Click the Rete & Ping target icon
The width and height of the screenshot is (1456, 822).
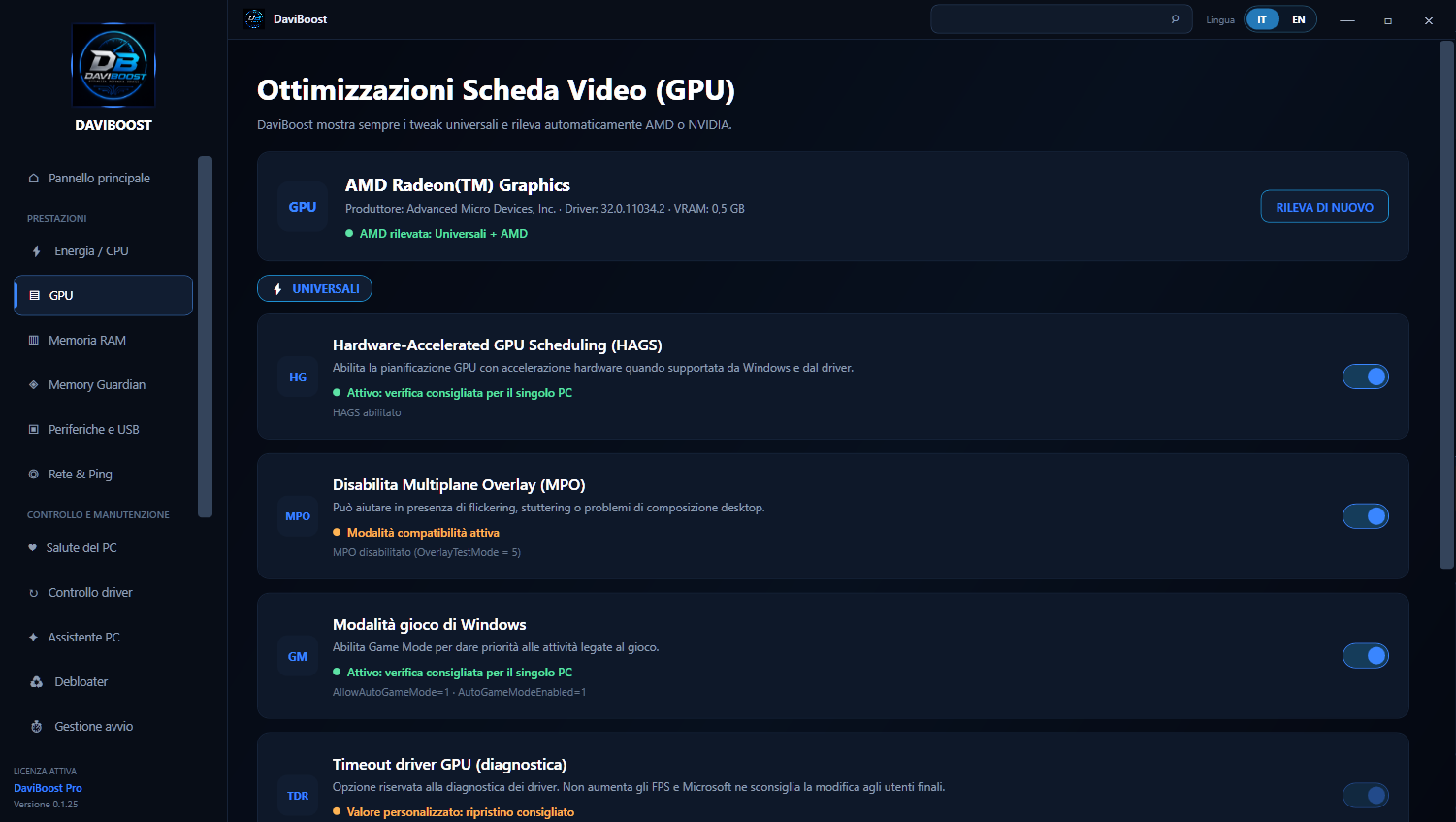pyautogui.click(x=34, y=475)
